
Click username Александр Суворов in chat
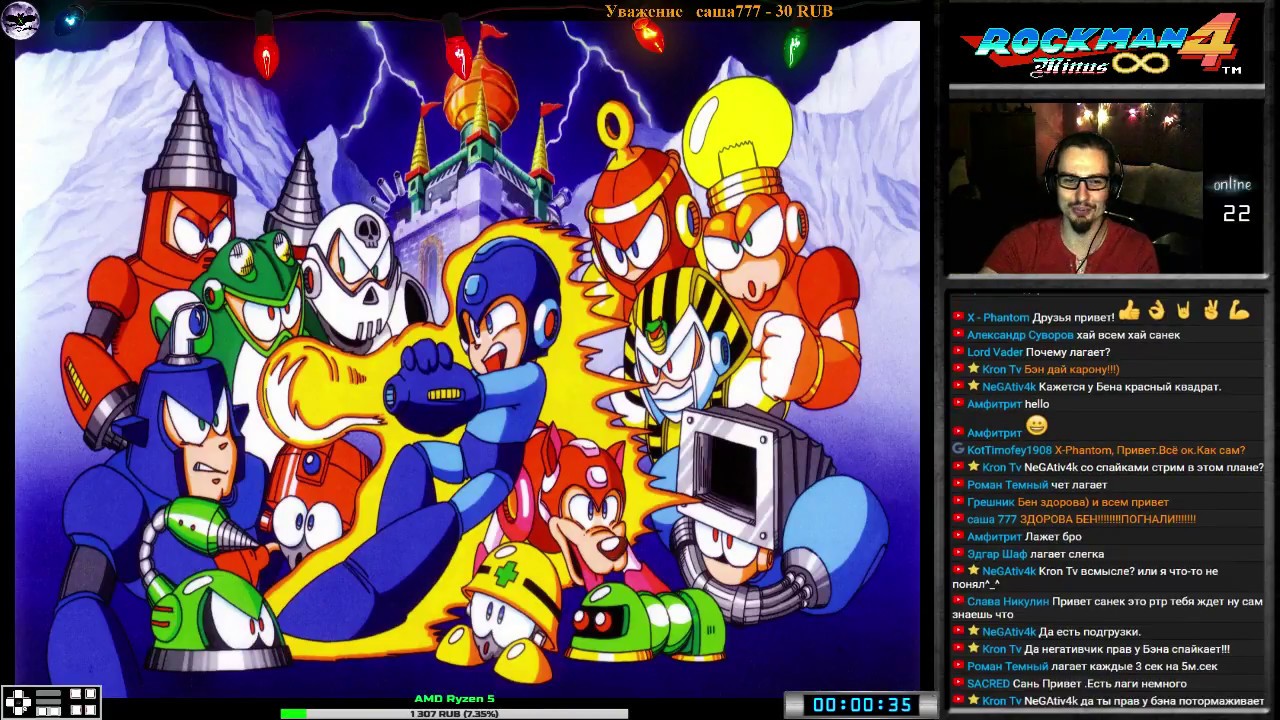[x=1020, y=335]
